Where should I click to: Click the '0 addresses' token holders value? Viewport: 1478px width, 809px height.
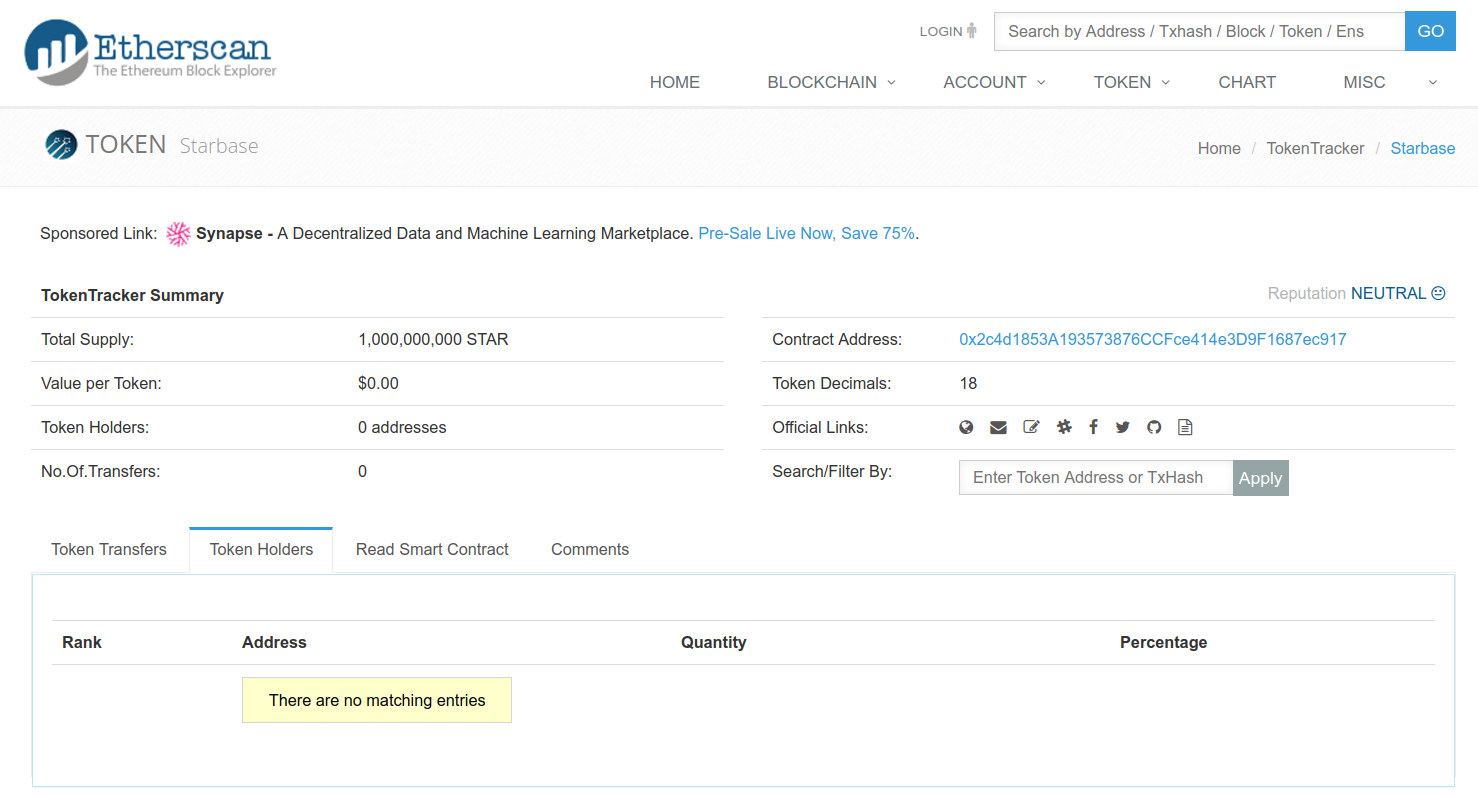point(402,427)
